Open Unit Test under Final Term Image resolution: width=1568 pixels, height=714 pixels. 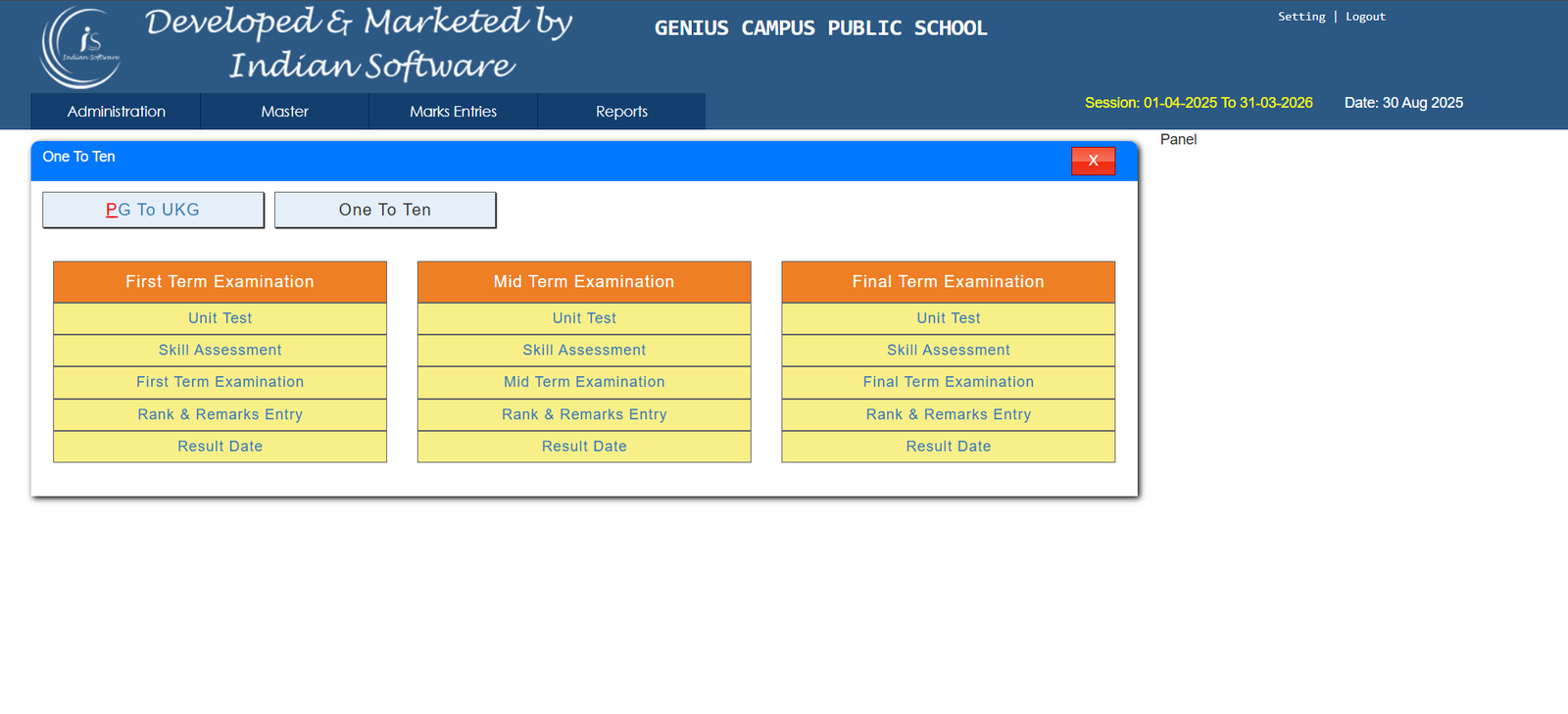[x=949, y=318]
